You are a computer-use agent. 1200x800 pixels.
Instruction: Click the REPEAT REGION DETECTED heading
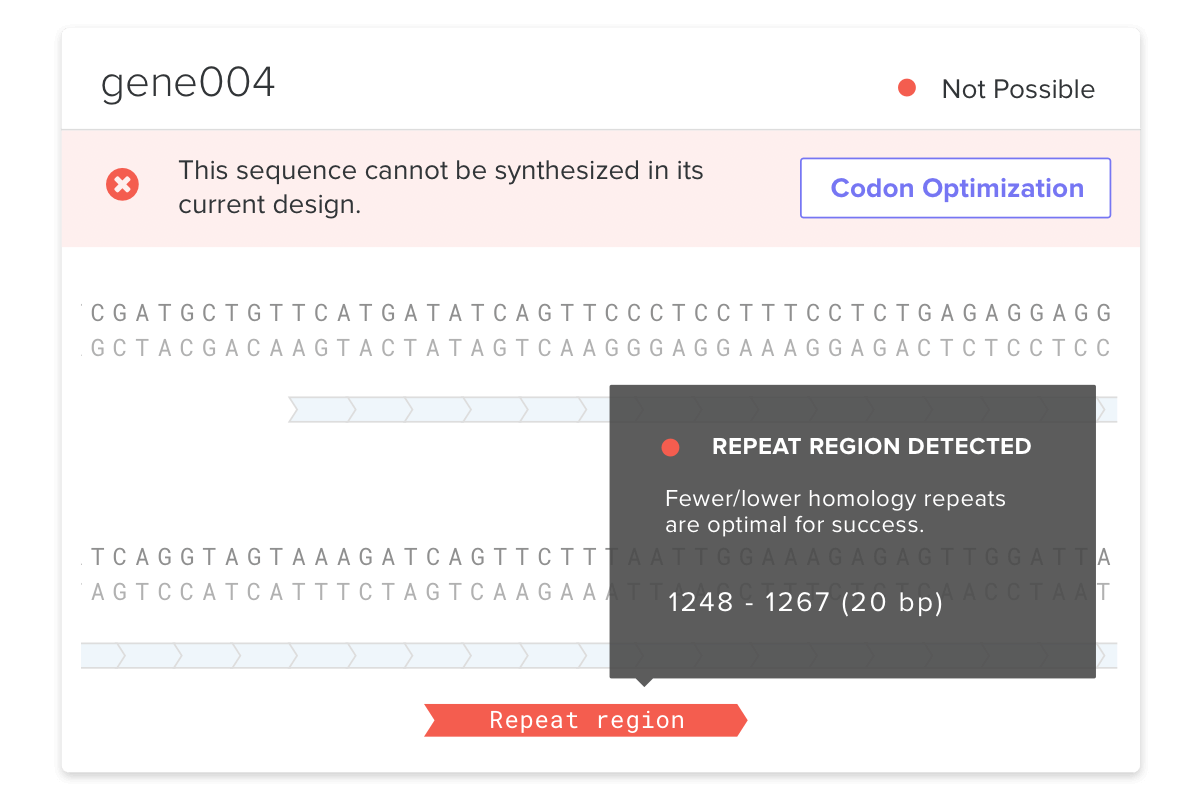point(871,446)
